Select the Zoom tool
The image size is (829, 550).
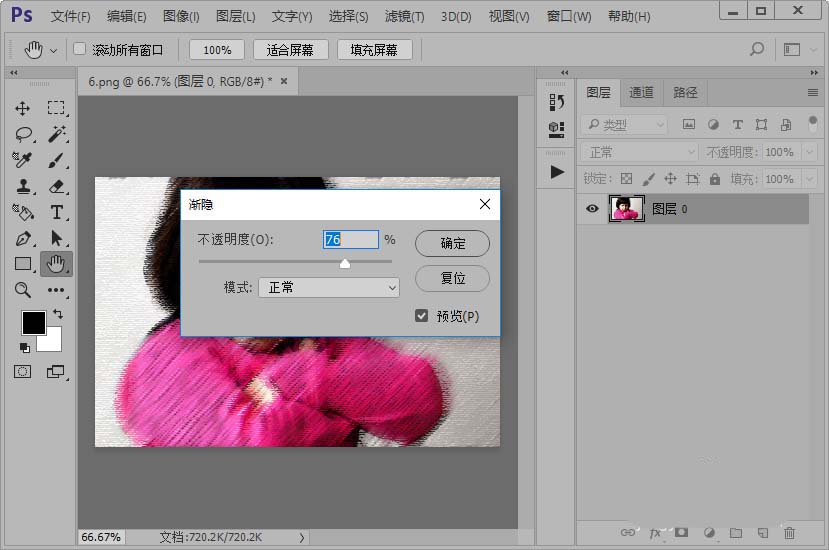(23, 289)
